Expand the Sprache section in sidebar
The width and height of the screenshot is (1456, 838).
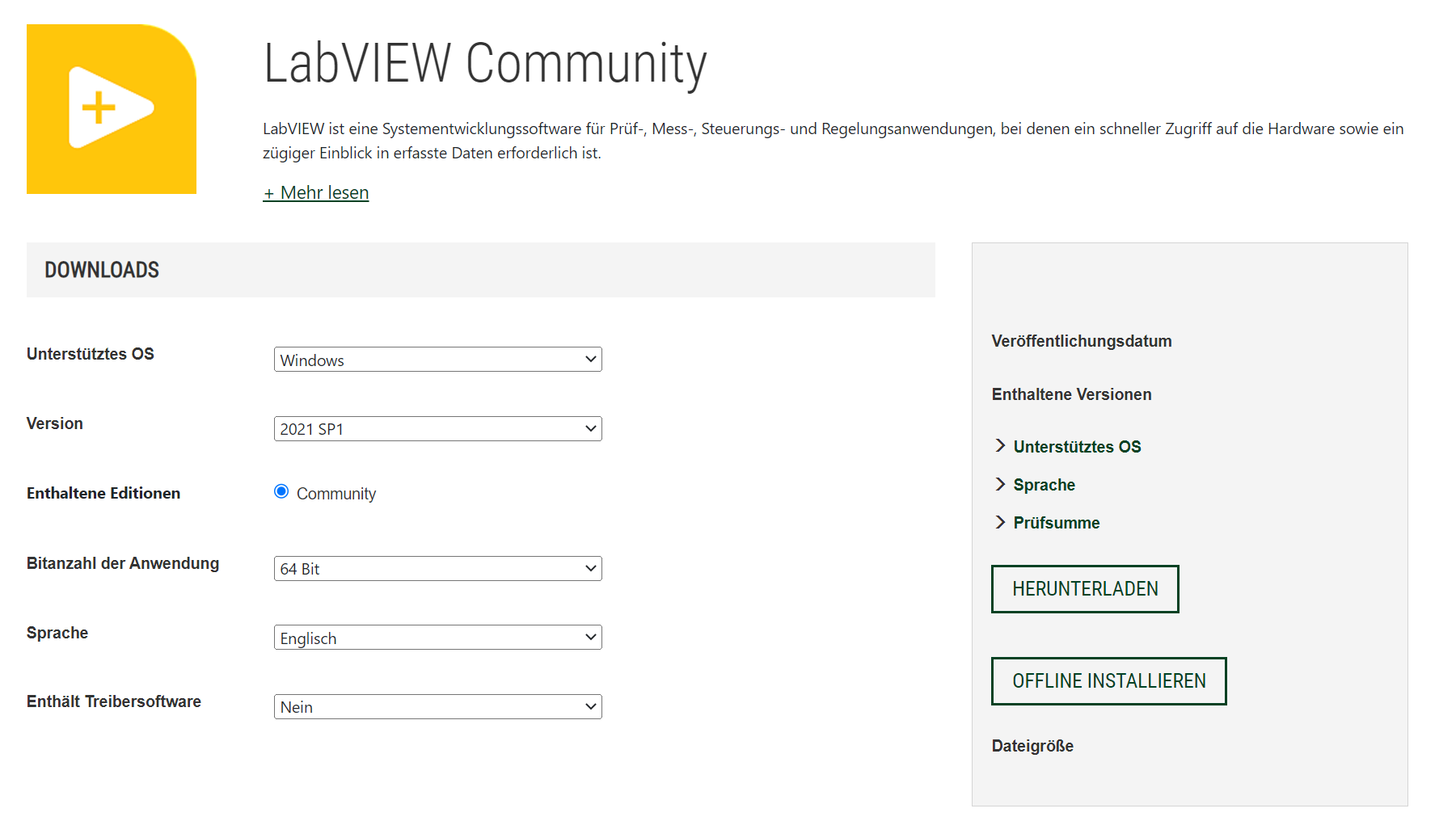point(1035,484)
